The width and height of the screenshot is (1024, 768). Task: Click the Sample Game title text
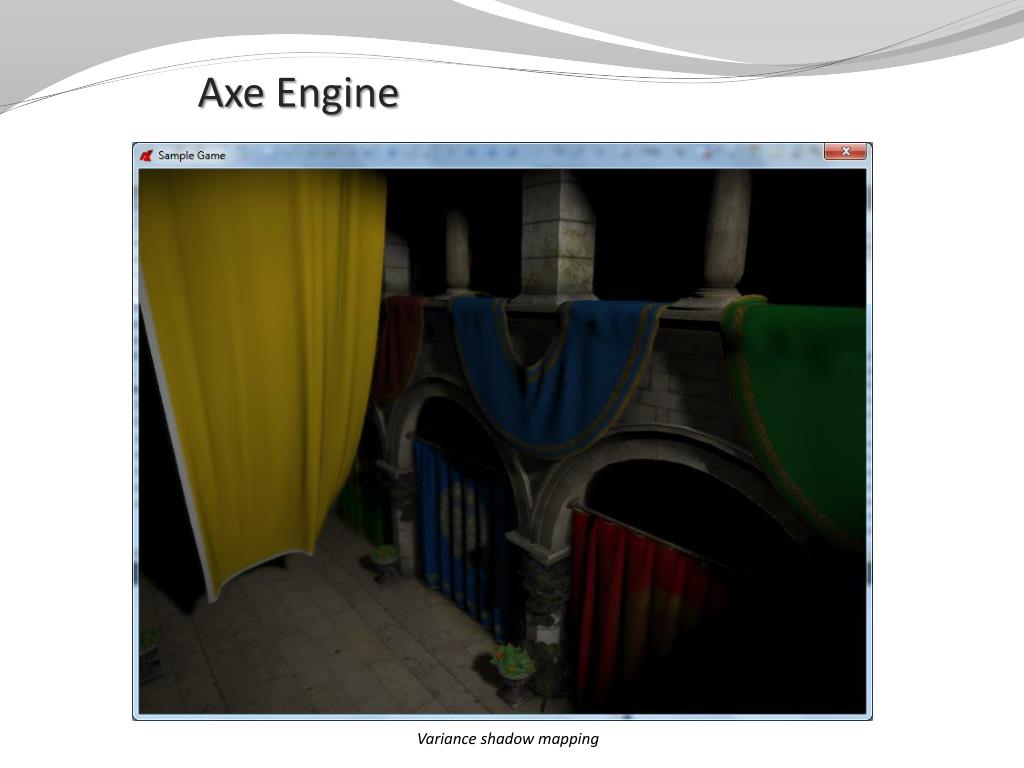191,155
